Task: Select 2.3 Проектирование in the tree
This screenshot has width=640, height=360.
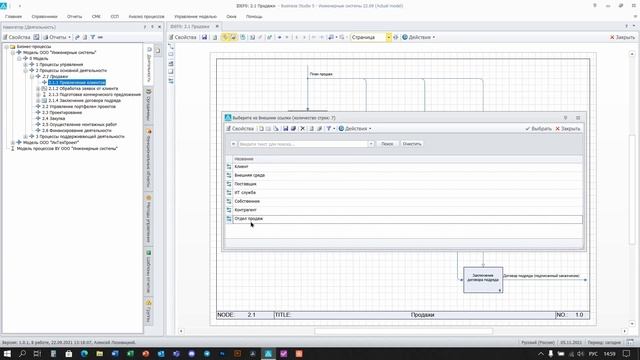Action: tap(62, 112)
